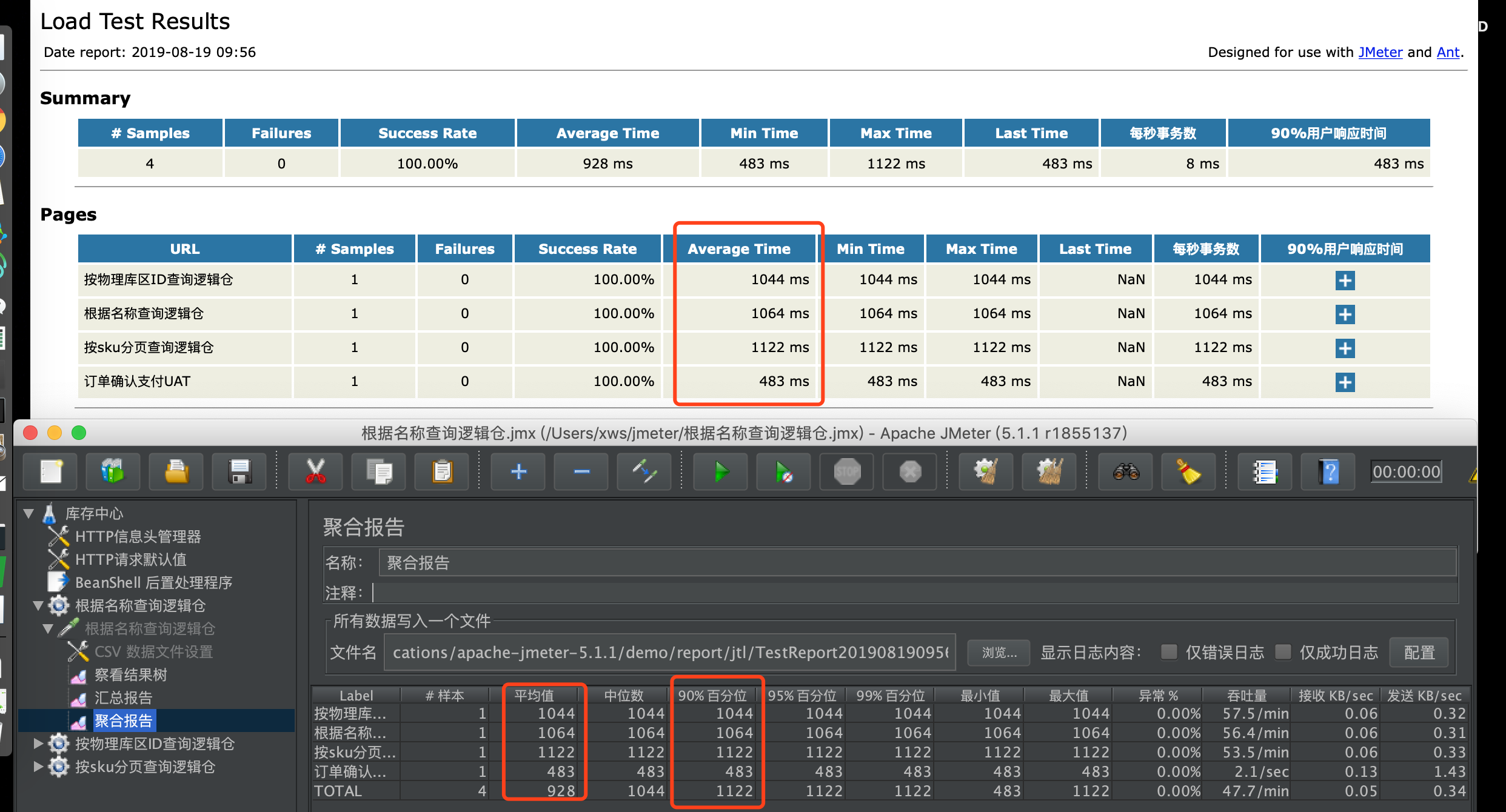This screenshot has width=1506, height=812.
Task: Click the Shutdown threads icon
Action: 910,471
